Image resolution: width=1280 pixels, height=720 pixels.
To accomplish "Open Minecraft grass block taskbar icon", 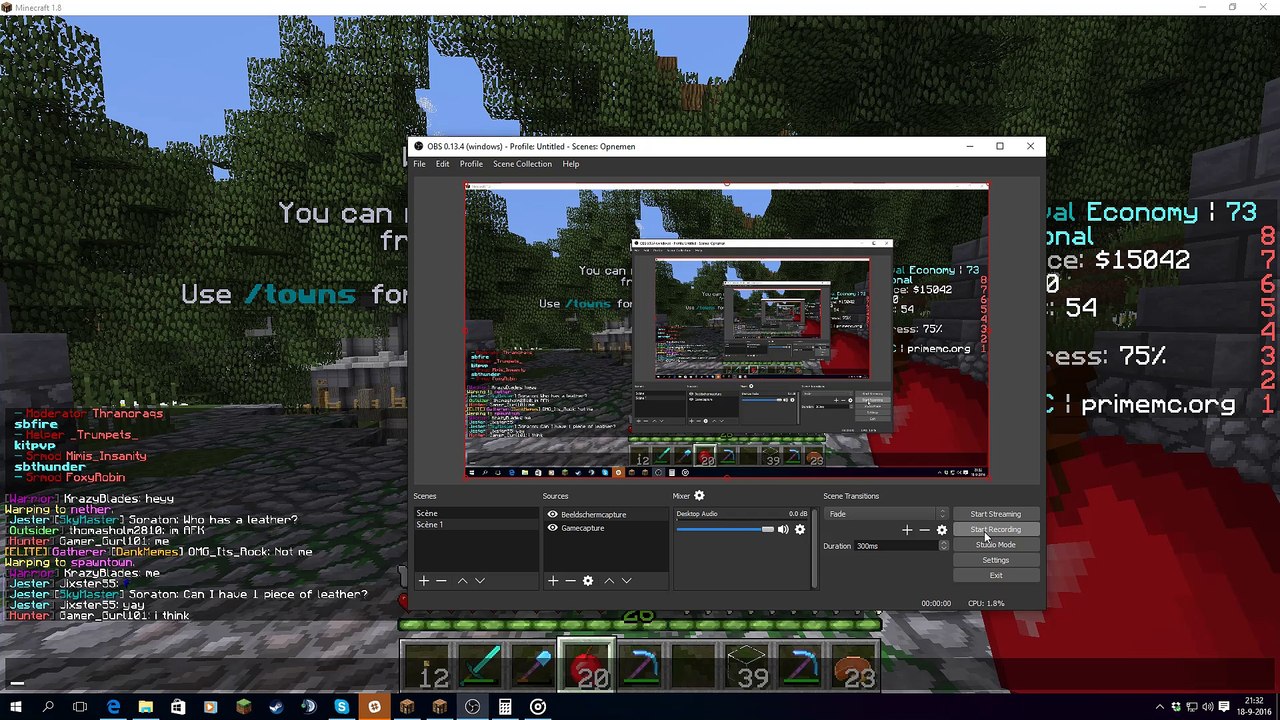I will coord(243,708).
